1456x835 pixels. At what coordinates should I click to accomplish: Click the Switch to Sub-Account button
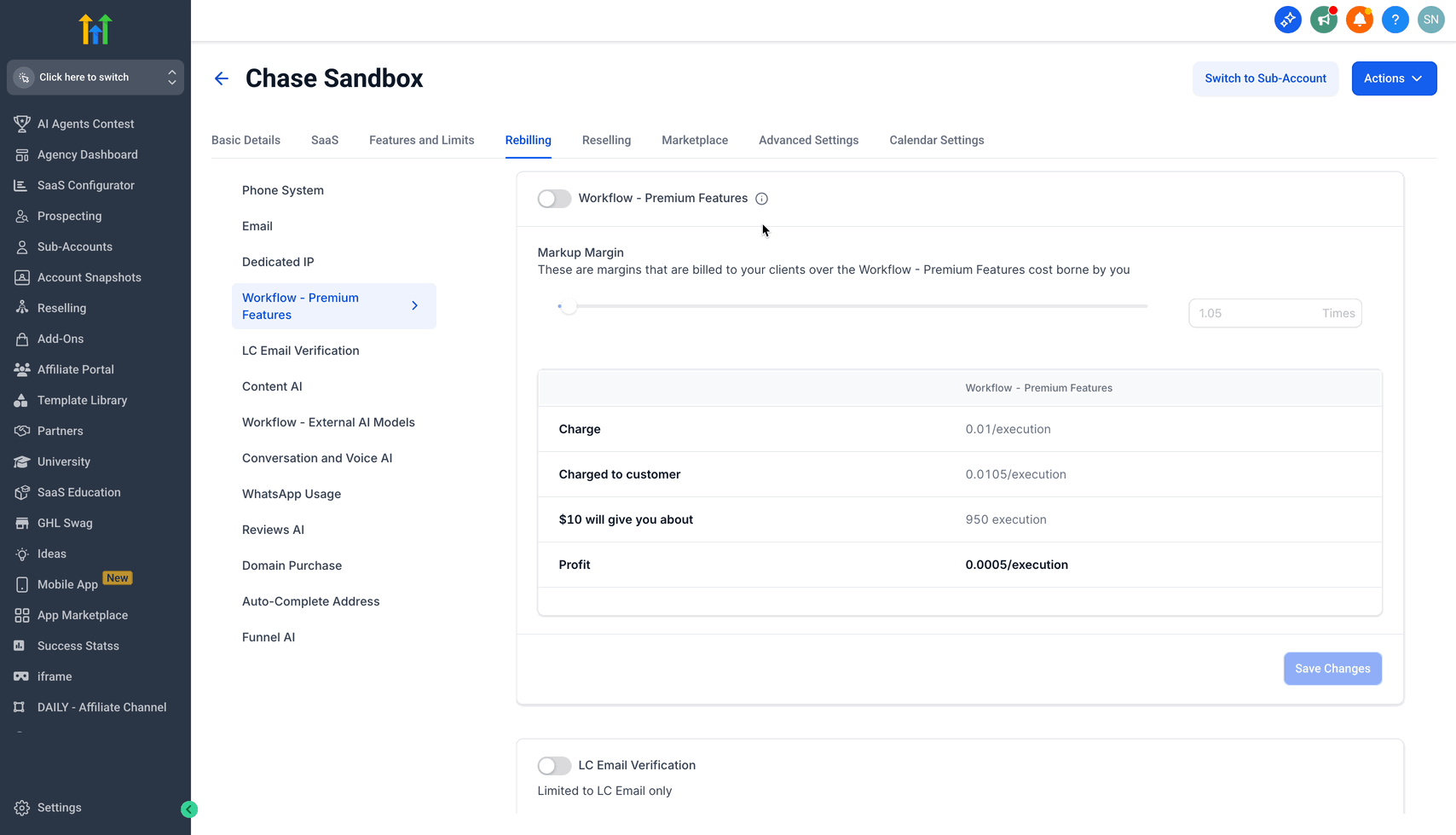(1265, 78)
